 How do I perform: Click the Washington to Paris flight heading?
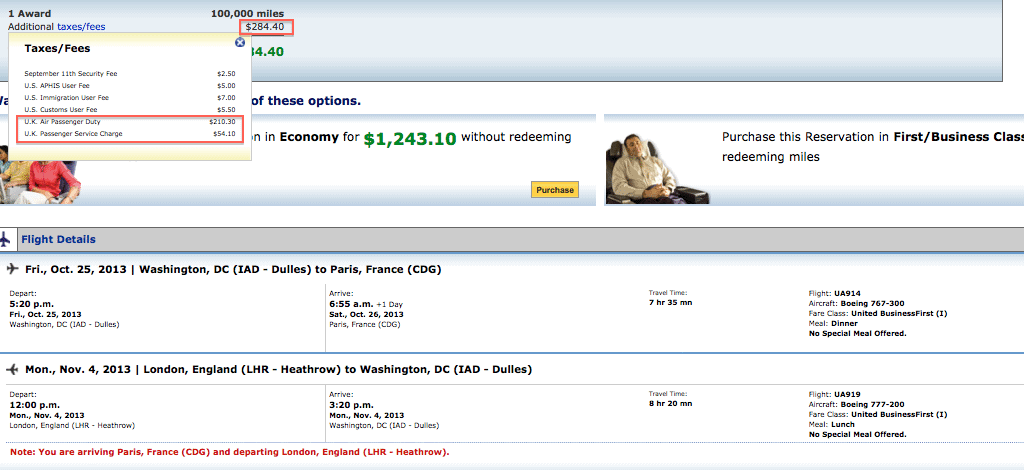pos(233,269)
